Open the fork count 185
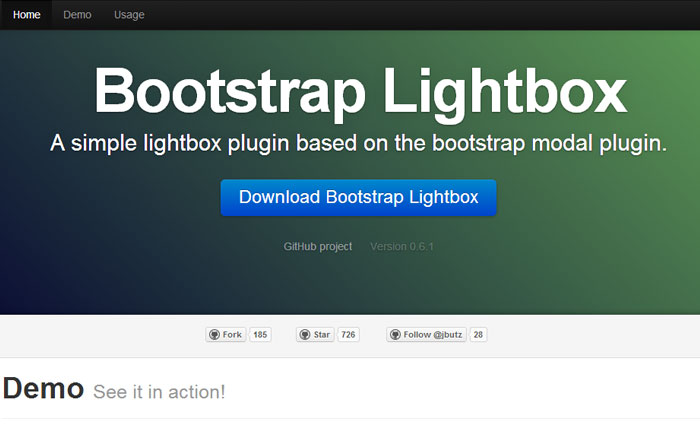This screenshot has height=430, width=700. [260, 334]
